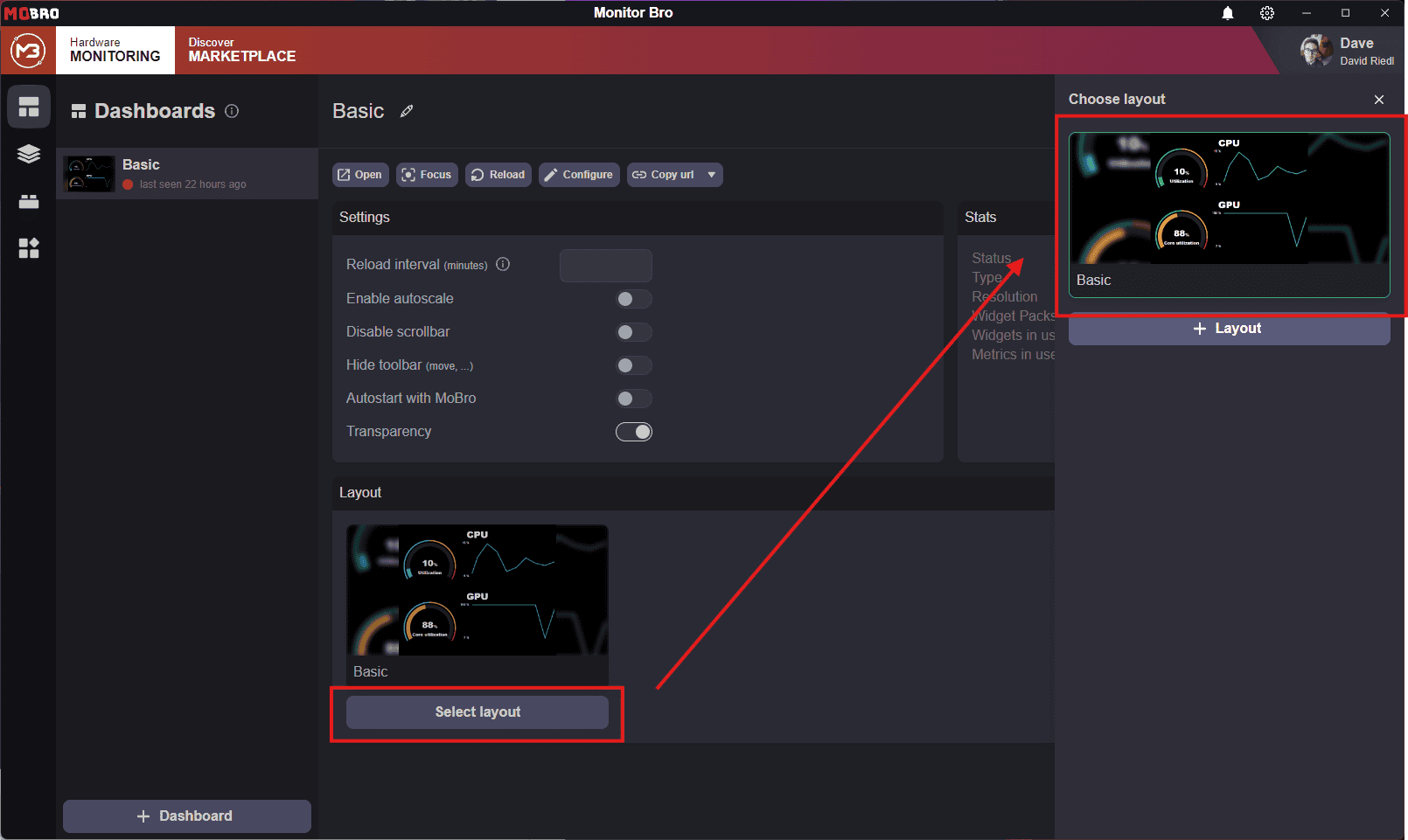Open the notifications bell
Image resolution: width=1408 pixels, height=840 pixels.
coord(1228,13)
